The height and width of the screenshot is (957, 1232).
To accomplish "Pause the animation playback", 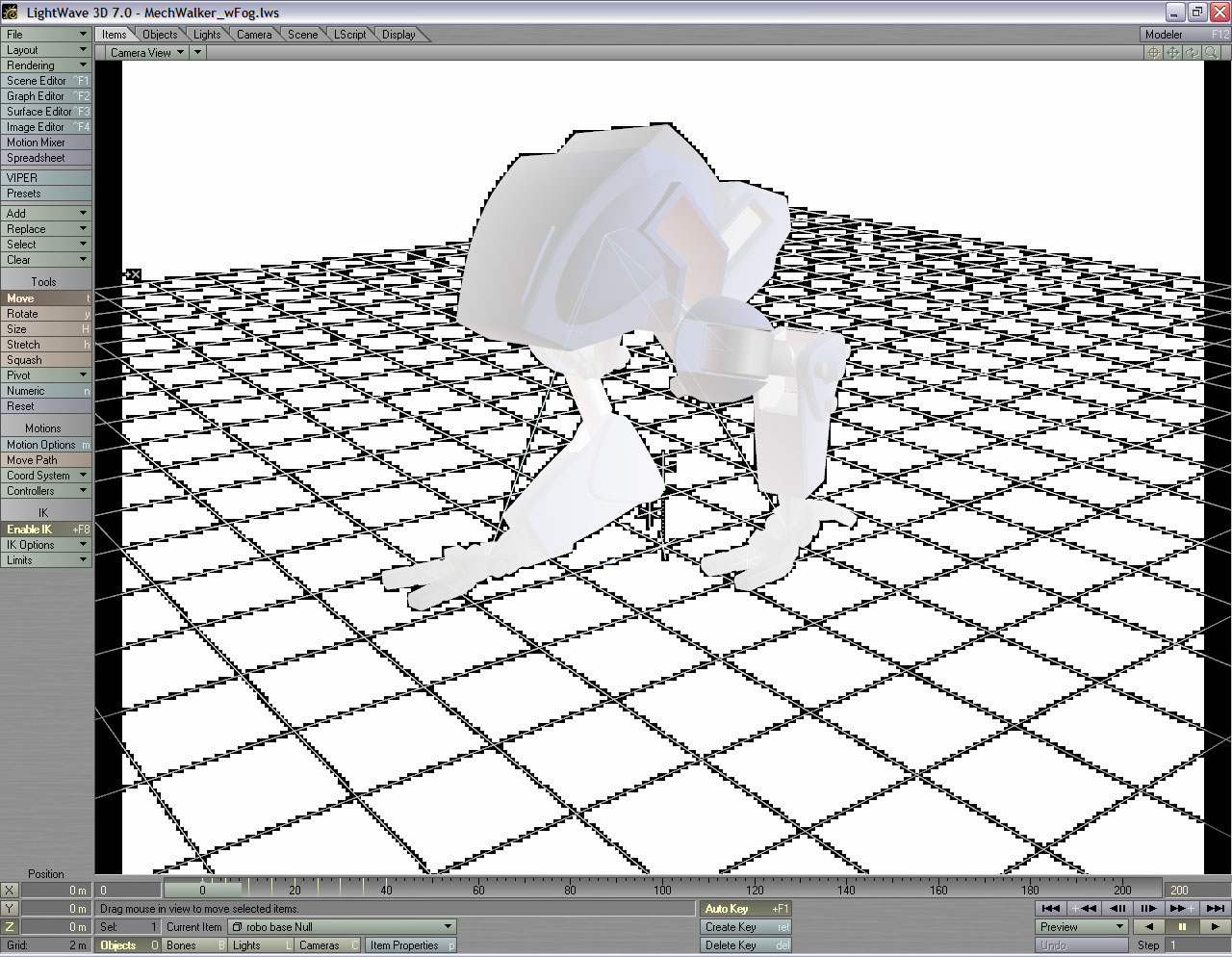I will pos(1182,927).
